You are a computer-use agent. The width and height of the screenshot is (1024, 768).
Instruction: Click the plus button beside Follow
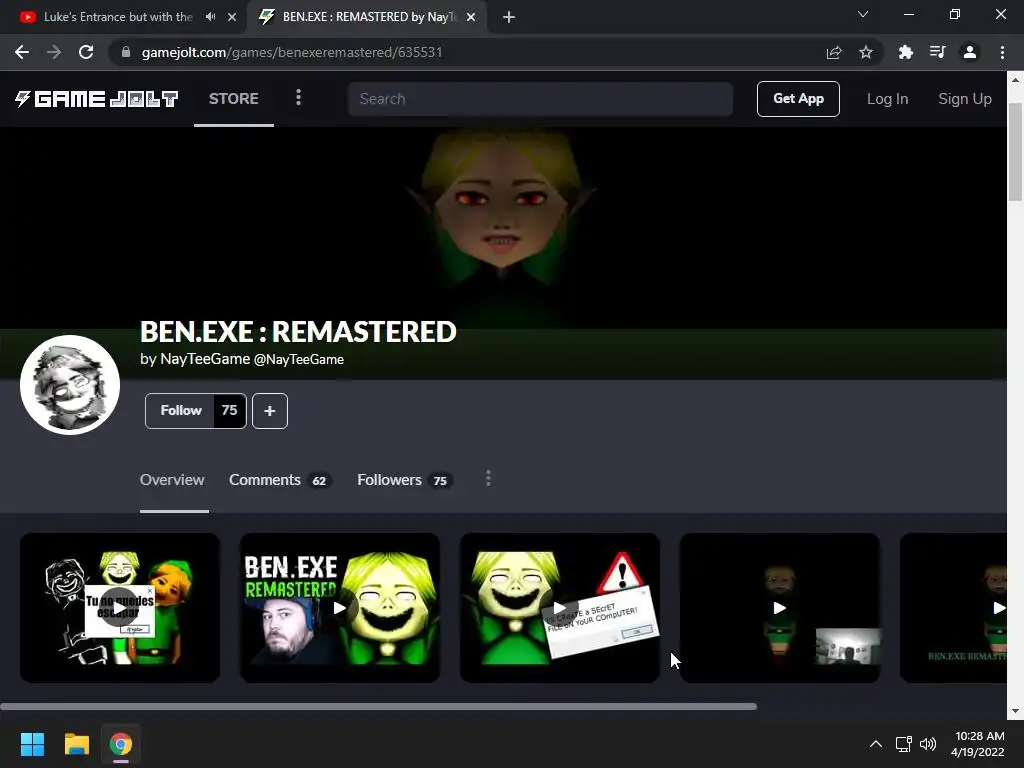click(x=270, y=411)
